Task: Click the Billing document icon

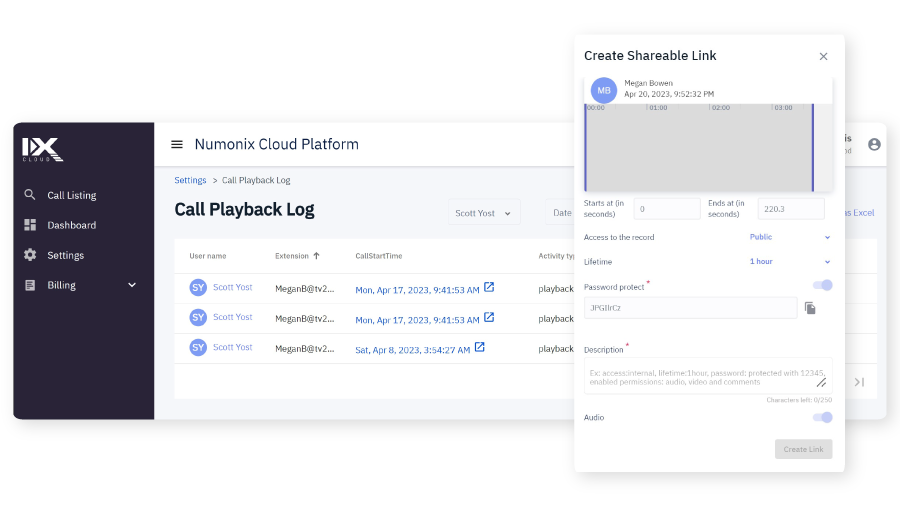Action: [30, 285]
